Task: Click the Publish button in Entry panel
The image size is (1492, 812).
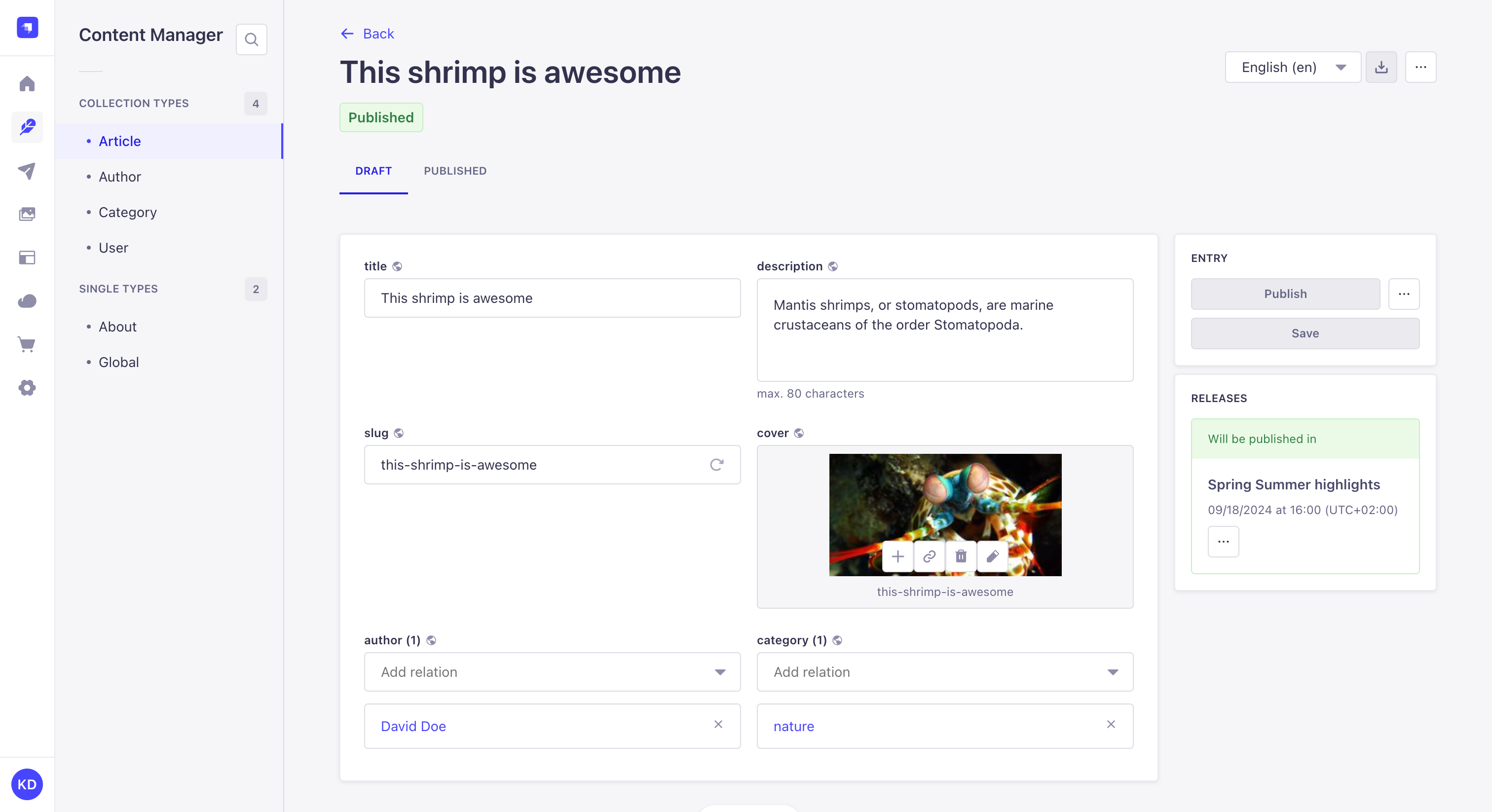Action: click(1285, 293)
